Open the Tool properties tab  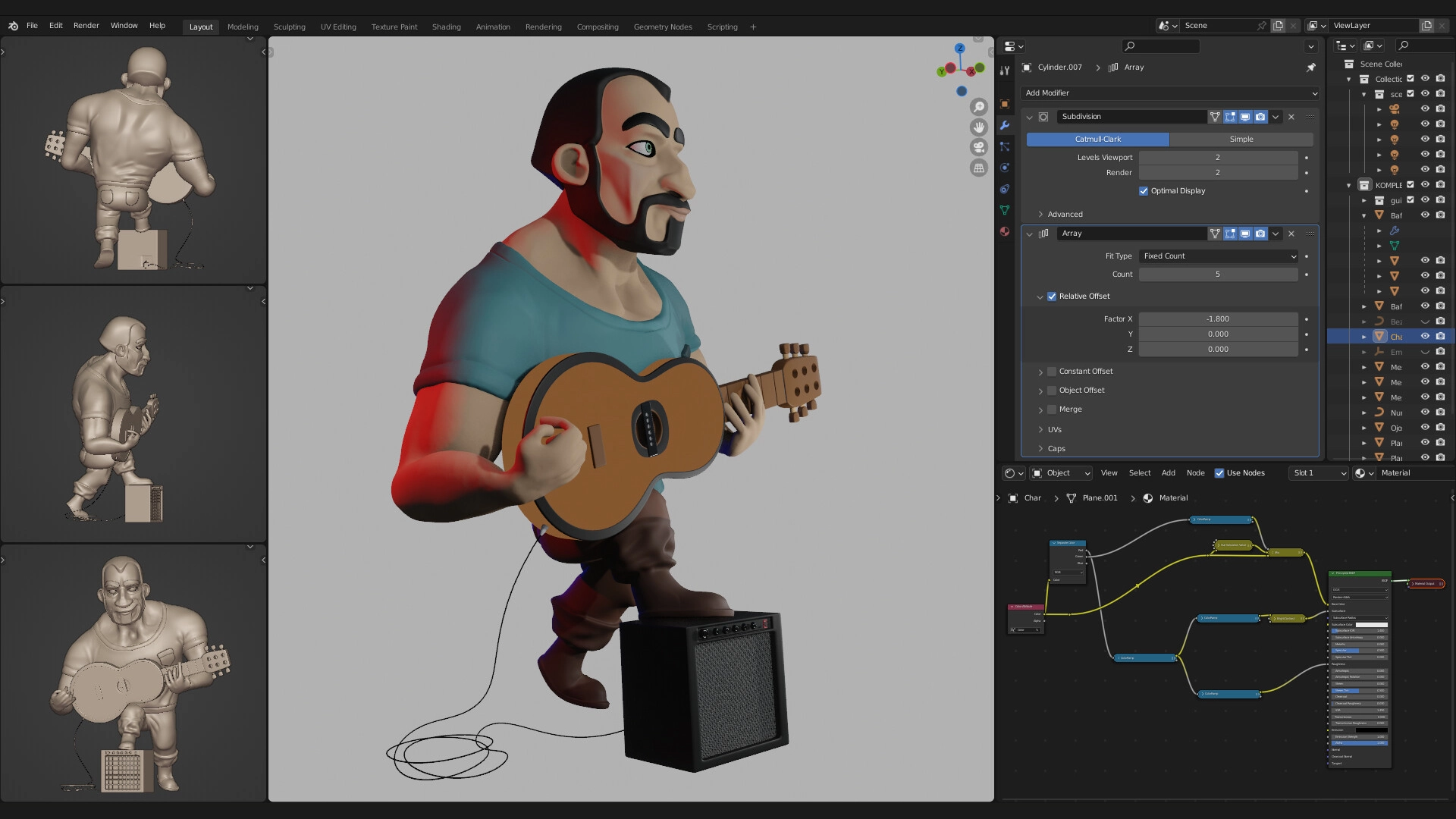tap(1005, 71)
